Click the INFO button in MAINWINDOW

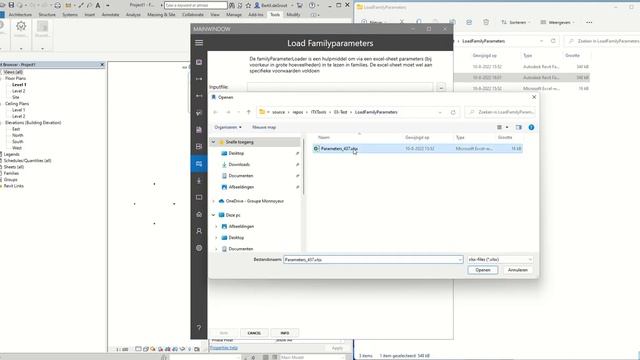tap(285, 333)
